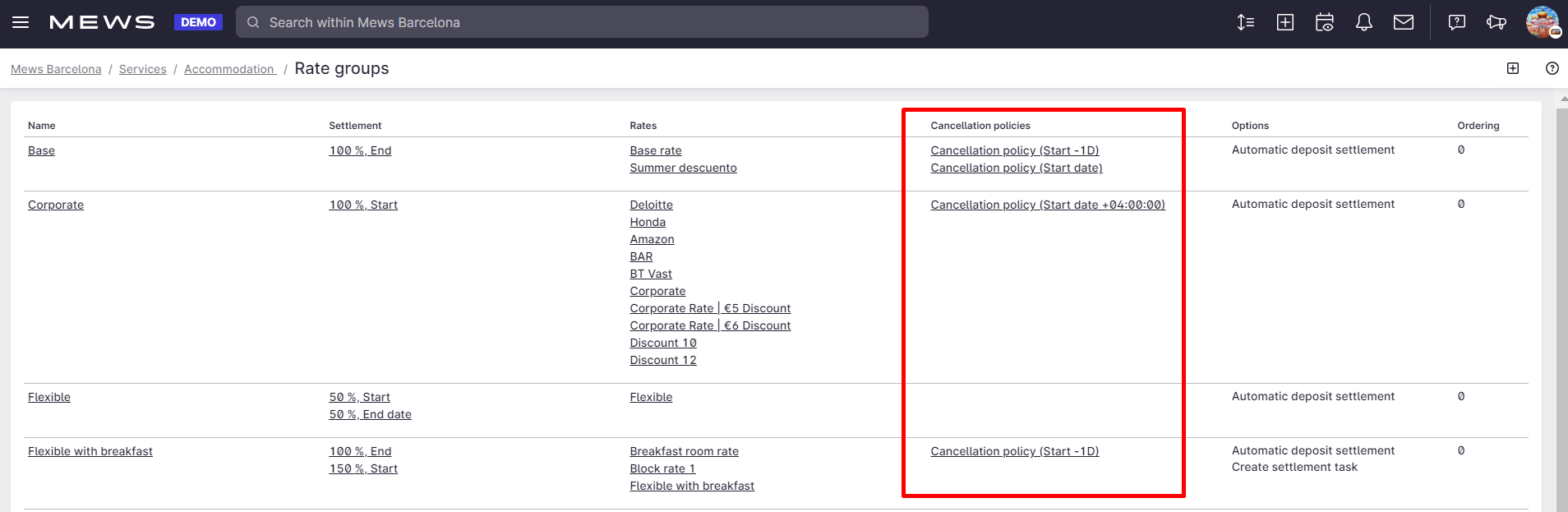1568x512 pixels.
Task: Click the plus icon in the dark top bar
Action: point(1284,22)
